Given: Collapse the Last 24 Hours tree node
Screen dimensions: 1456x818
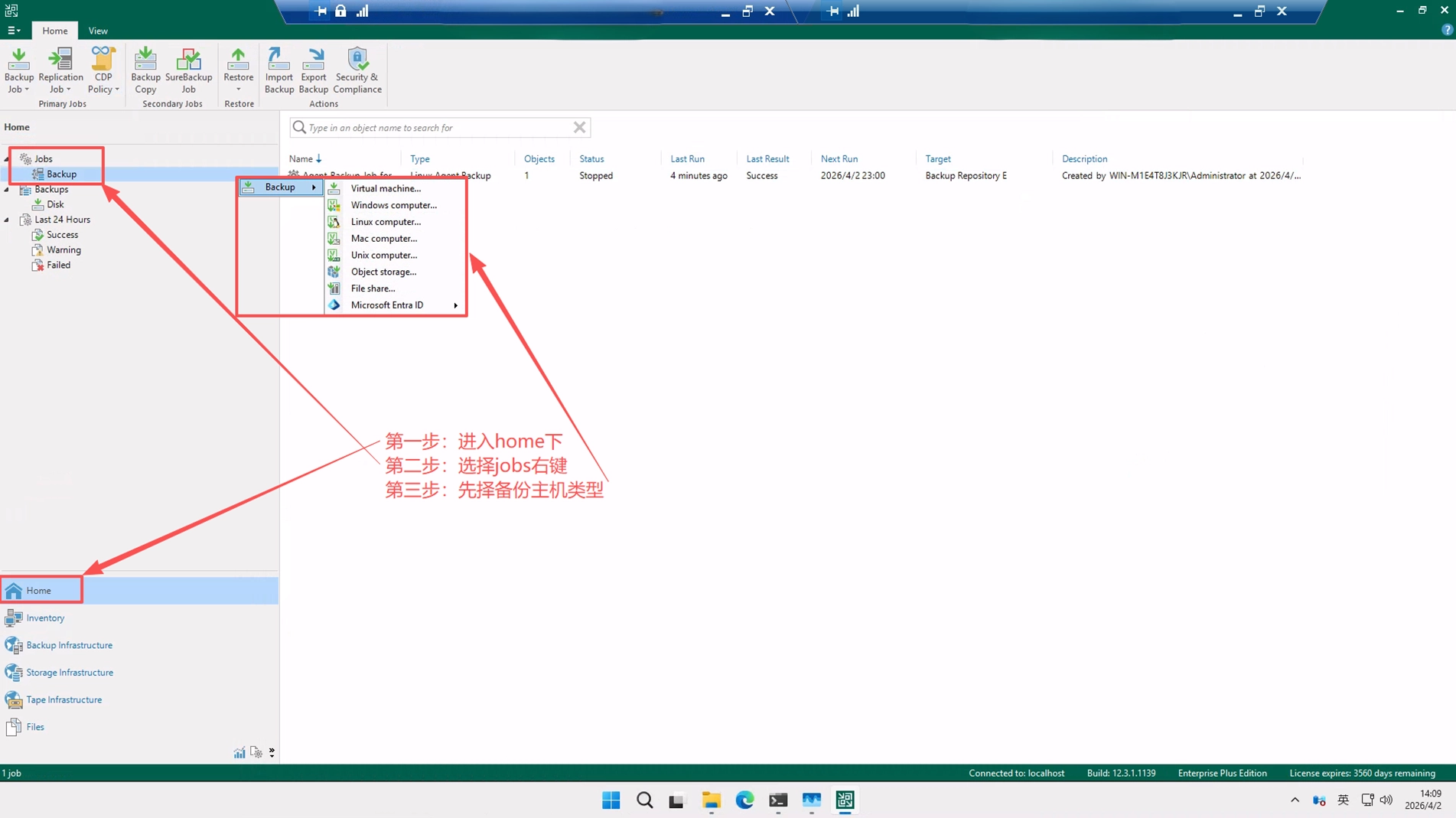Looking at the screenshot, I should [8, 220].
